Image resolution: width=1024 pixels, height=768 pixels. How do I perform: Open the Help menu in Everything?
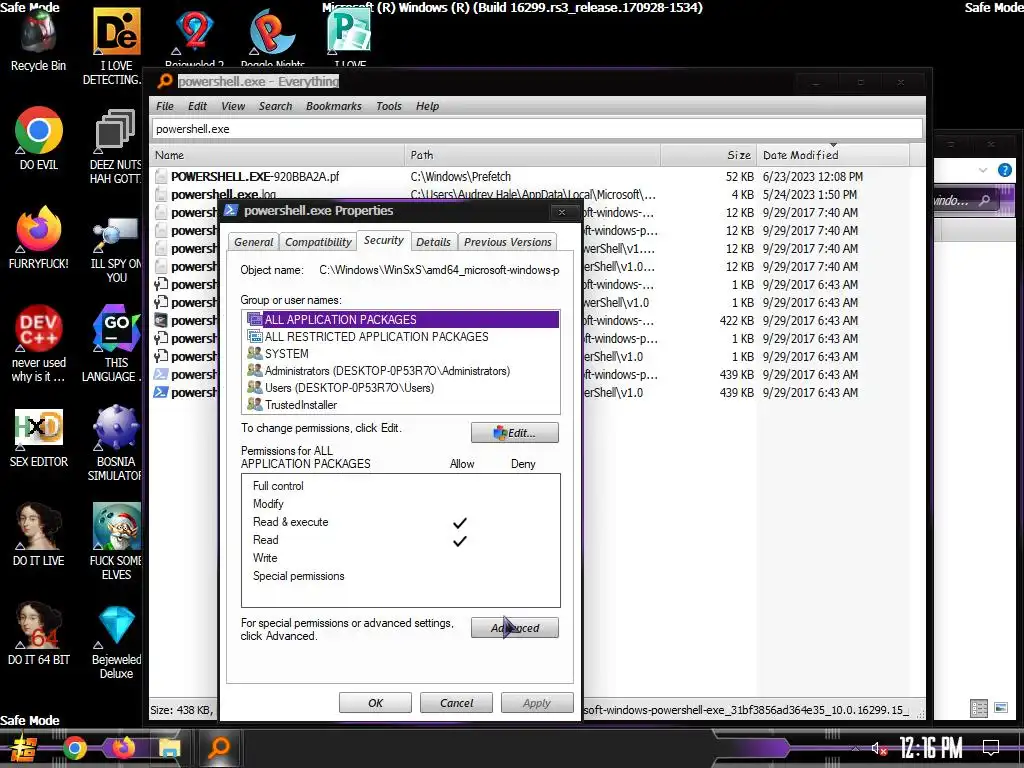428,106
